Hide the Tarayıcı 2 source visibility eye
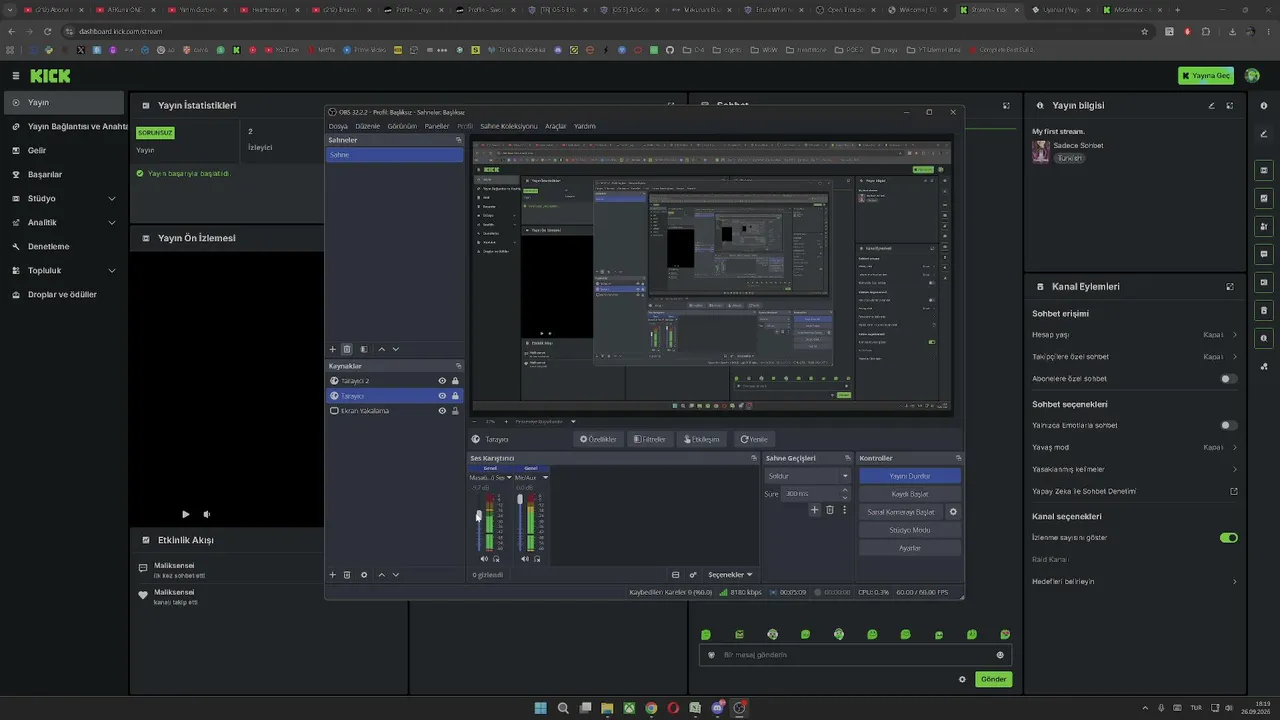The image size is (1280, 720). click(x=442, y=381)
